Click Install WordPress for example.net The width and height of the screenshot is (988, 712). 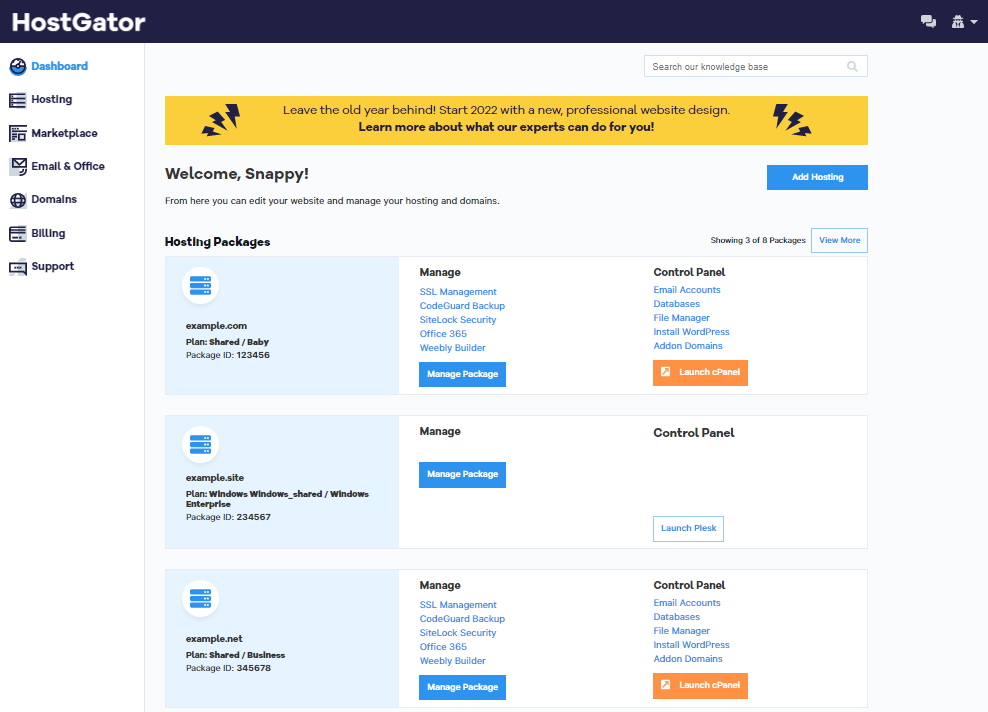(x=691, y=645)
